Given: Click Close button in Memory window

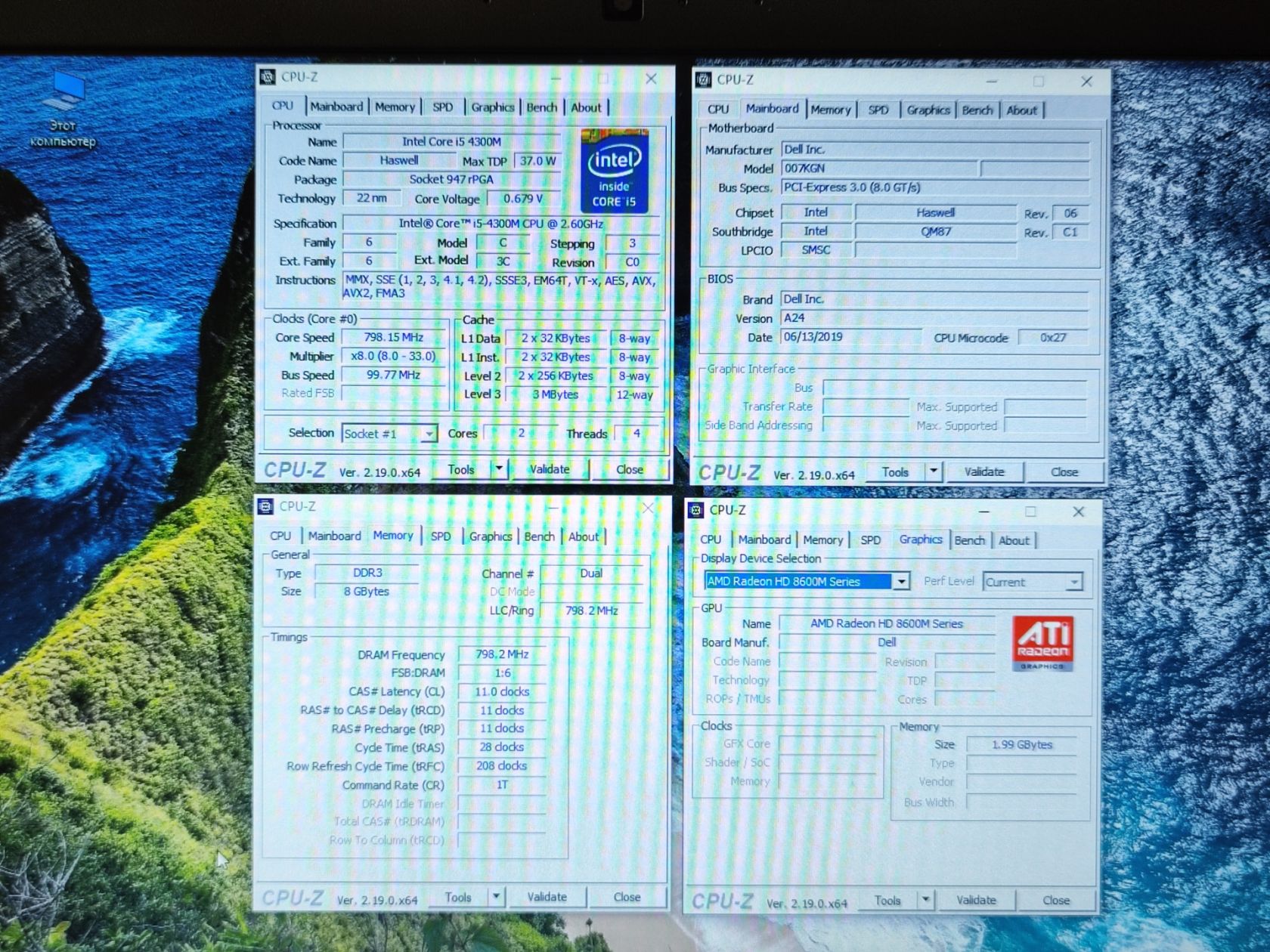Looking at the screenshot, I should tap(627, 897).
